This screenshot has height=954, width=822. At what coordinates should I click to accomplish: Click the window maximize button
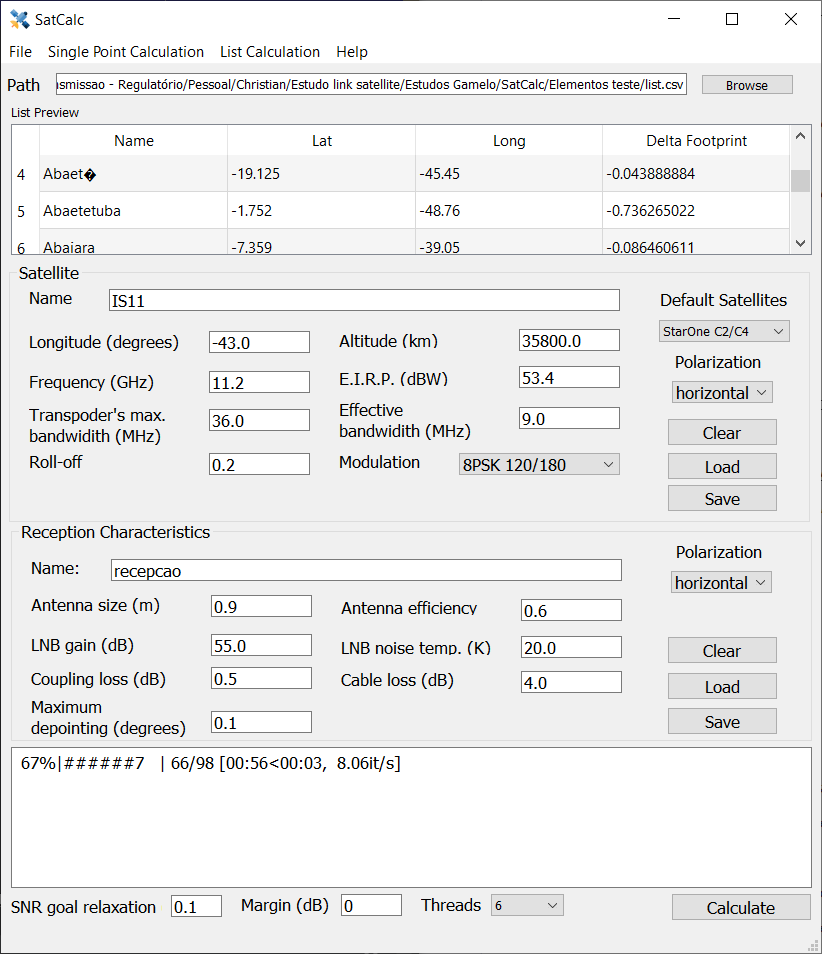732,19
